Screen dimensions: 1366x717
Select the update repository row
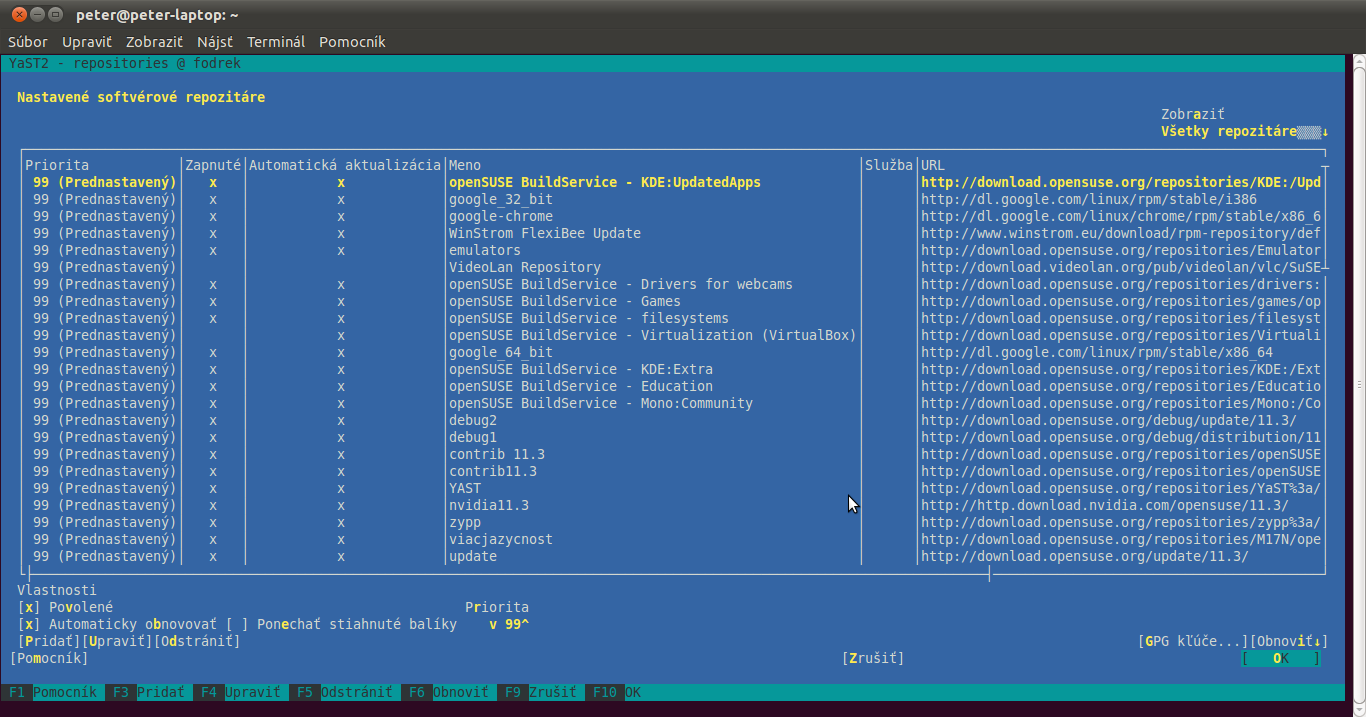coord(673,556)
